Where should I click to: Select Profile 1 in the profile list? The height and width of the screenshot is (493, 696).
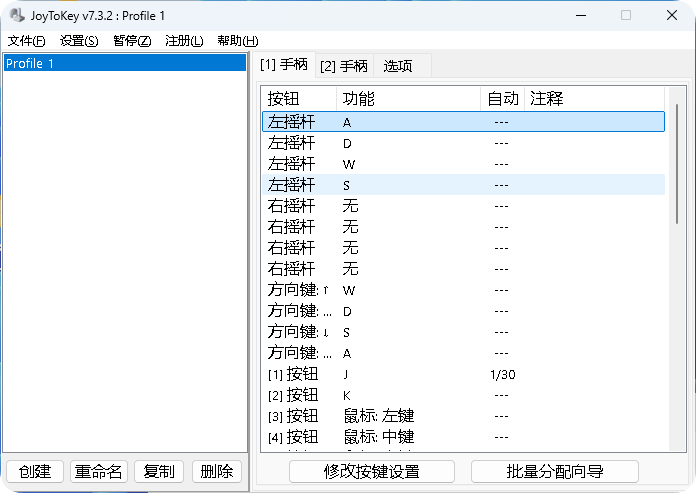pyautogui.click(x=125, y=63)
